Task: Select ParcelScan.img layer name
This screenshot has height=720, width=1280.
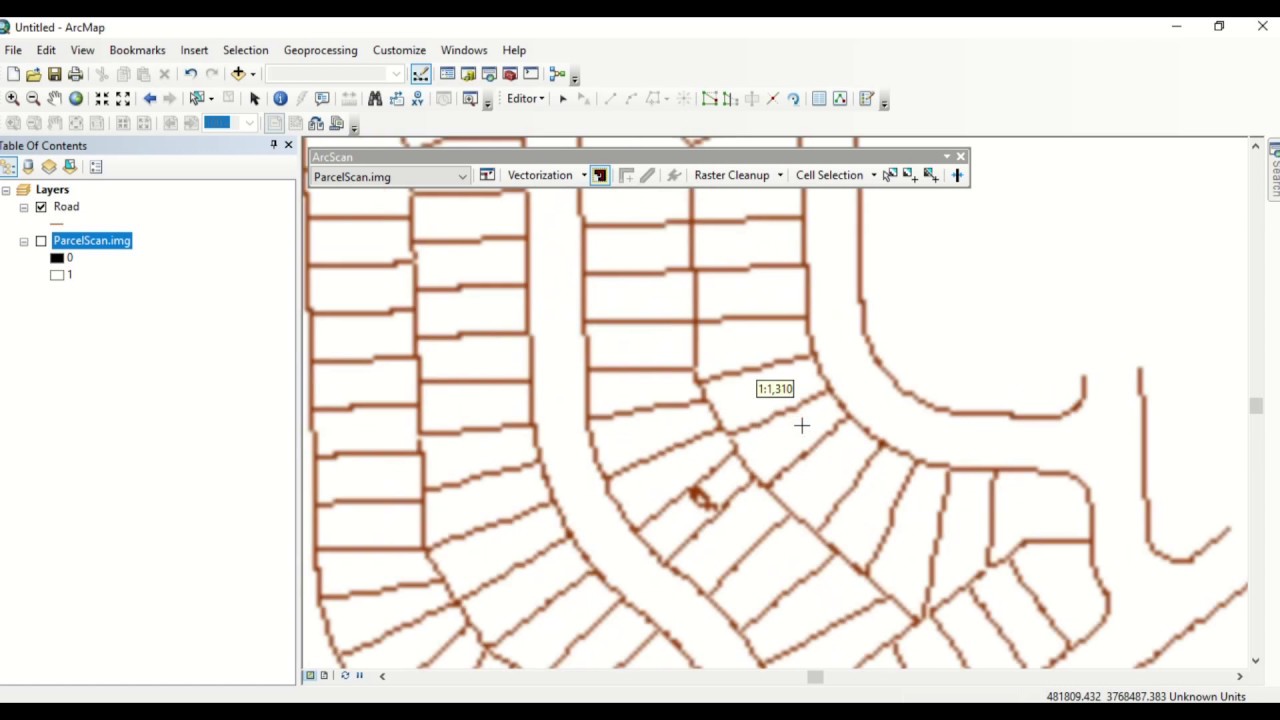Action: tap(92, 241)
